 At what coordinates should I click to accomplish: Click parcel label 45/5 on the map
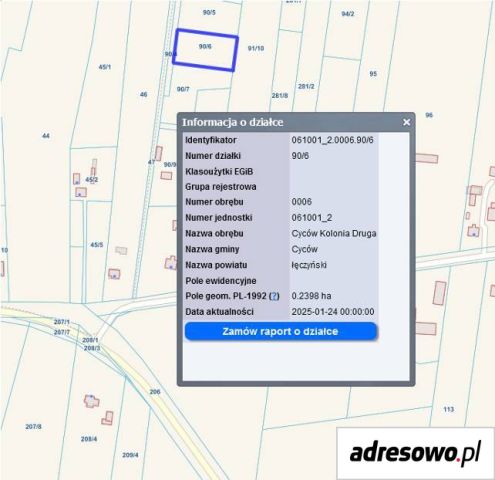(x=97, y=245)
